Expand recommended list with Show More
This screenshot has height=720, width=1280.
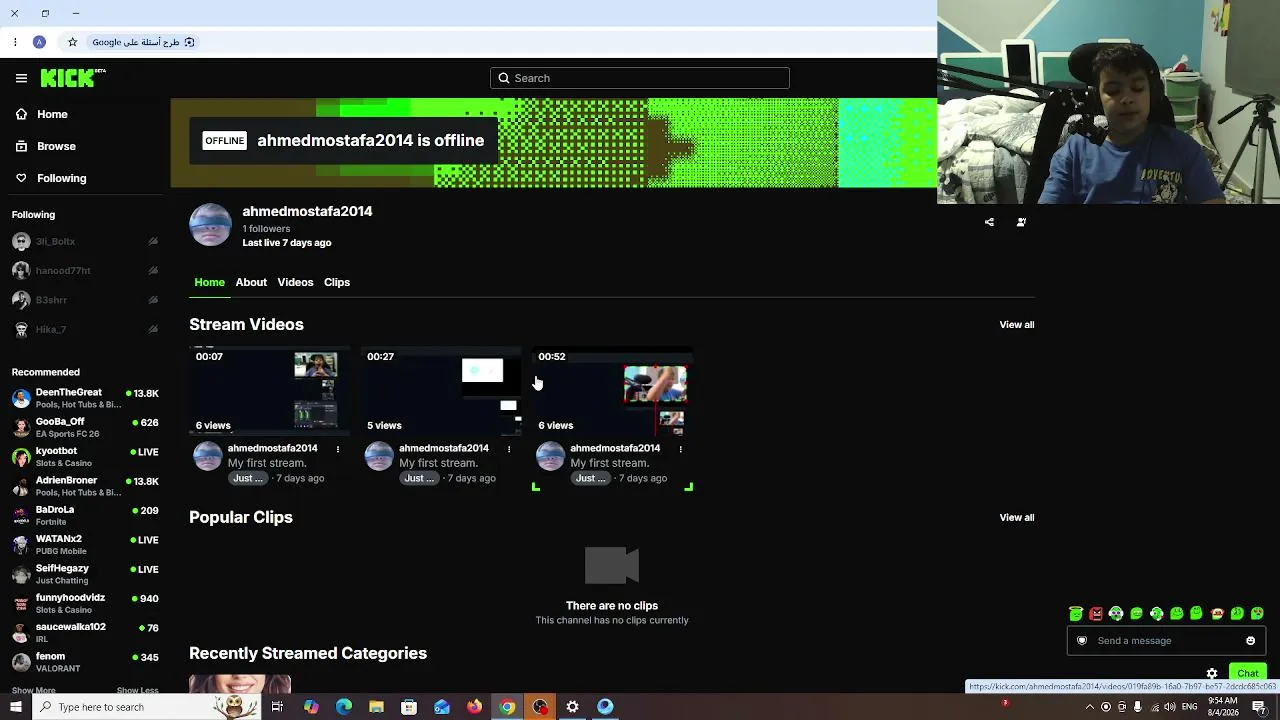[33, 690]
